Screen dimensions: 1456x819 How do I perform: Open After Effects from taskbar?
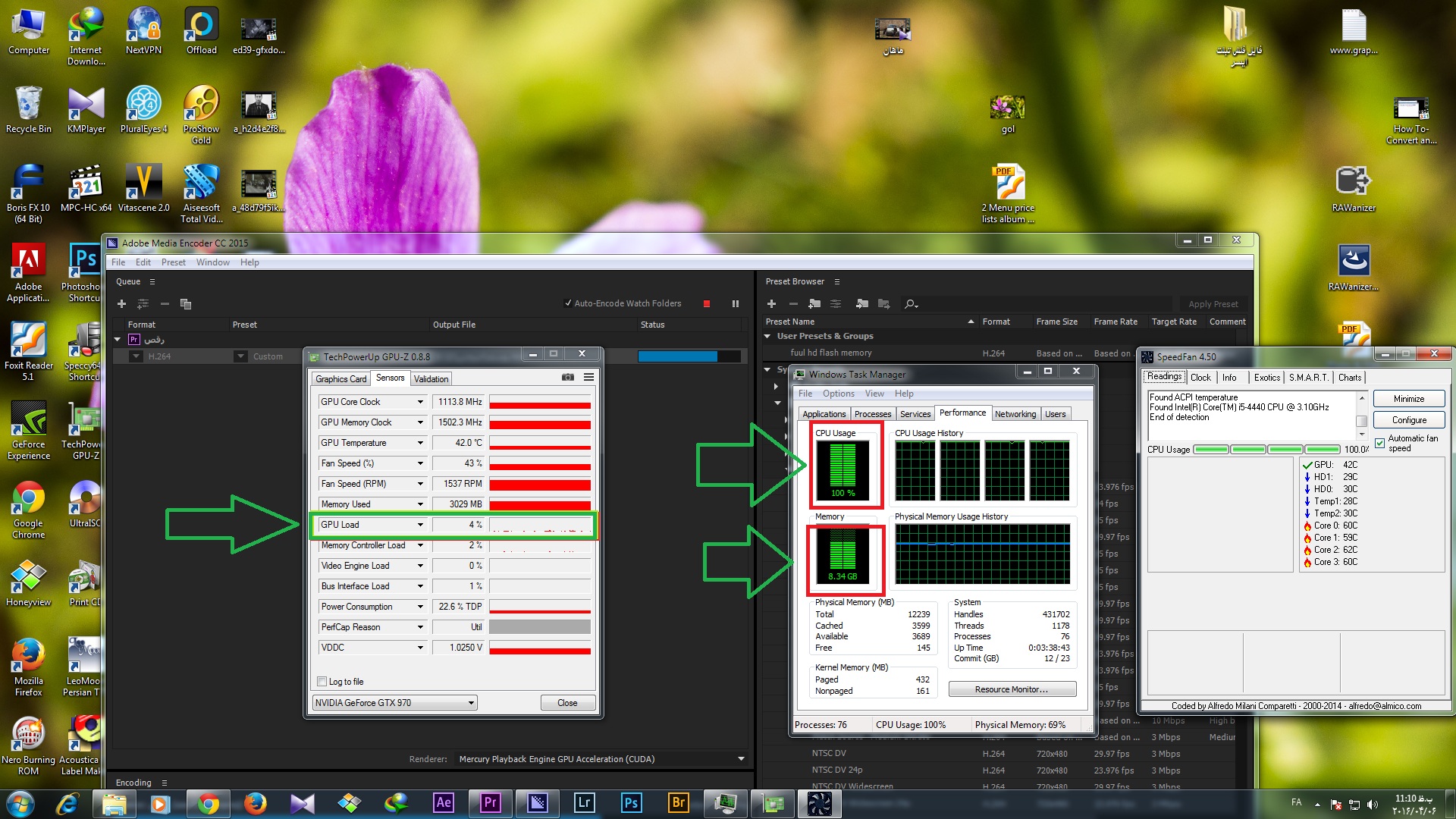click(443, 802)
